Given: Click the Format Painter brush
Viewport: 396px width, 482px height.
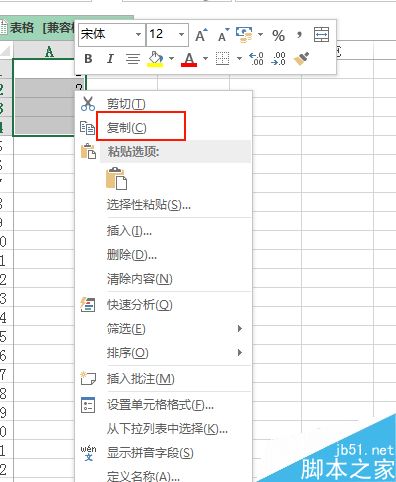Looking at the screenshot, I should (x=301, y=59).
